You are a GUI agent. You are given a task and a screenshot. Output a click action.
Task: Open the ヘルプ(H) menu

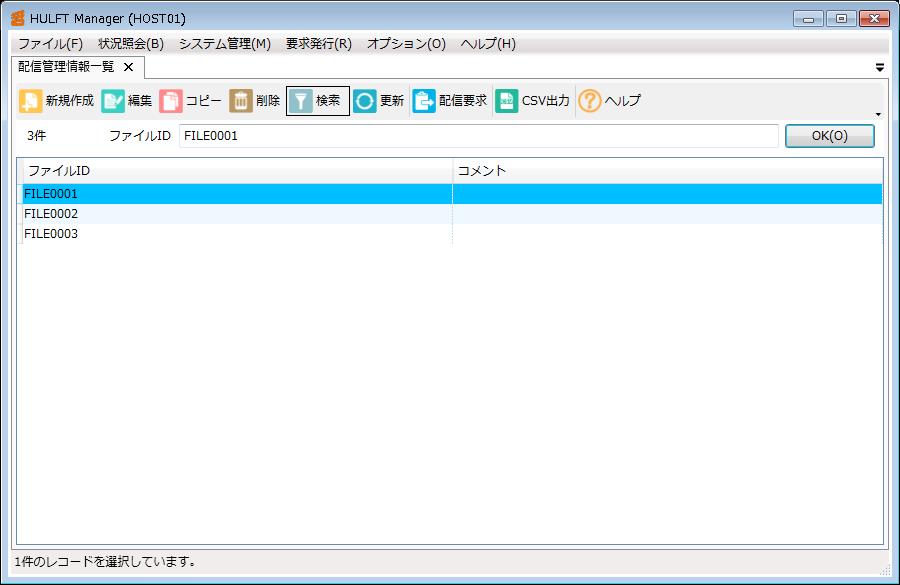[488, 44]
